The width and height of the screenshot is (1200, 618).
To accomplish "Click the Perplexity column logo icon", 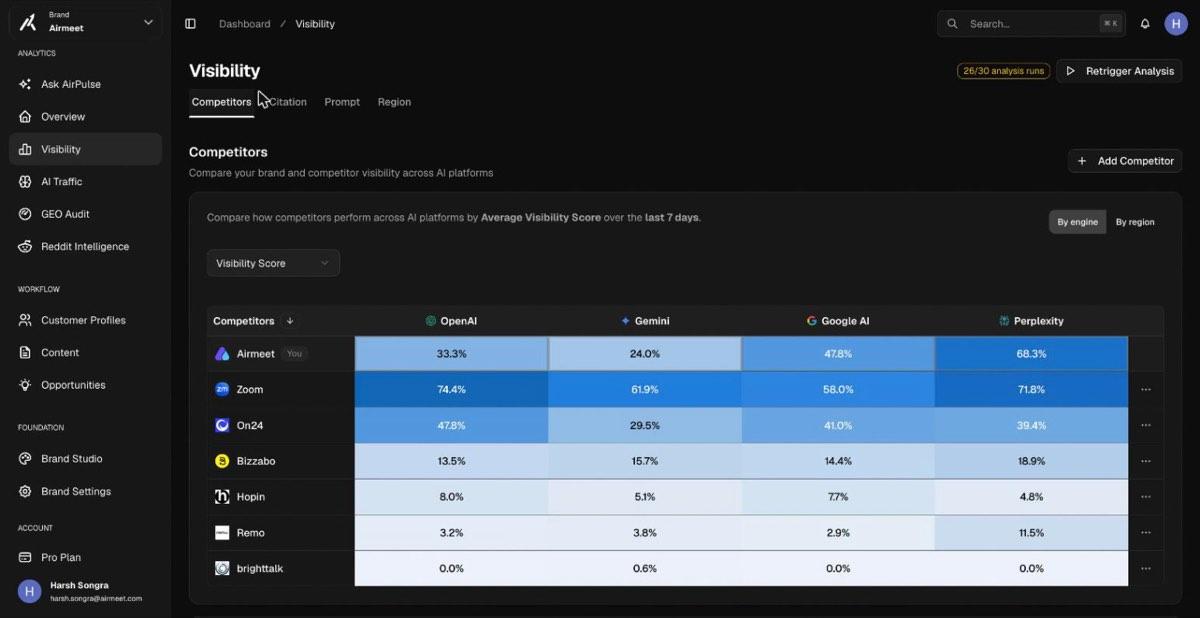I will pyautogui.click(x=1004, y=321).
